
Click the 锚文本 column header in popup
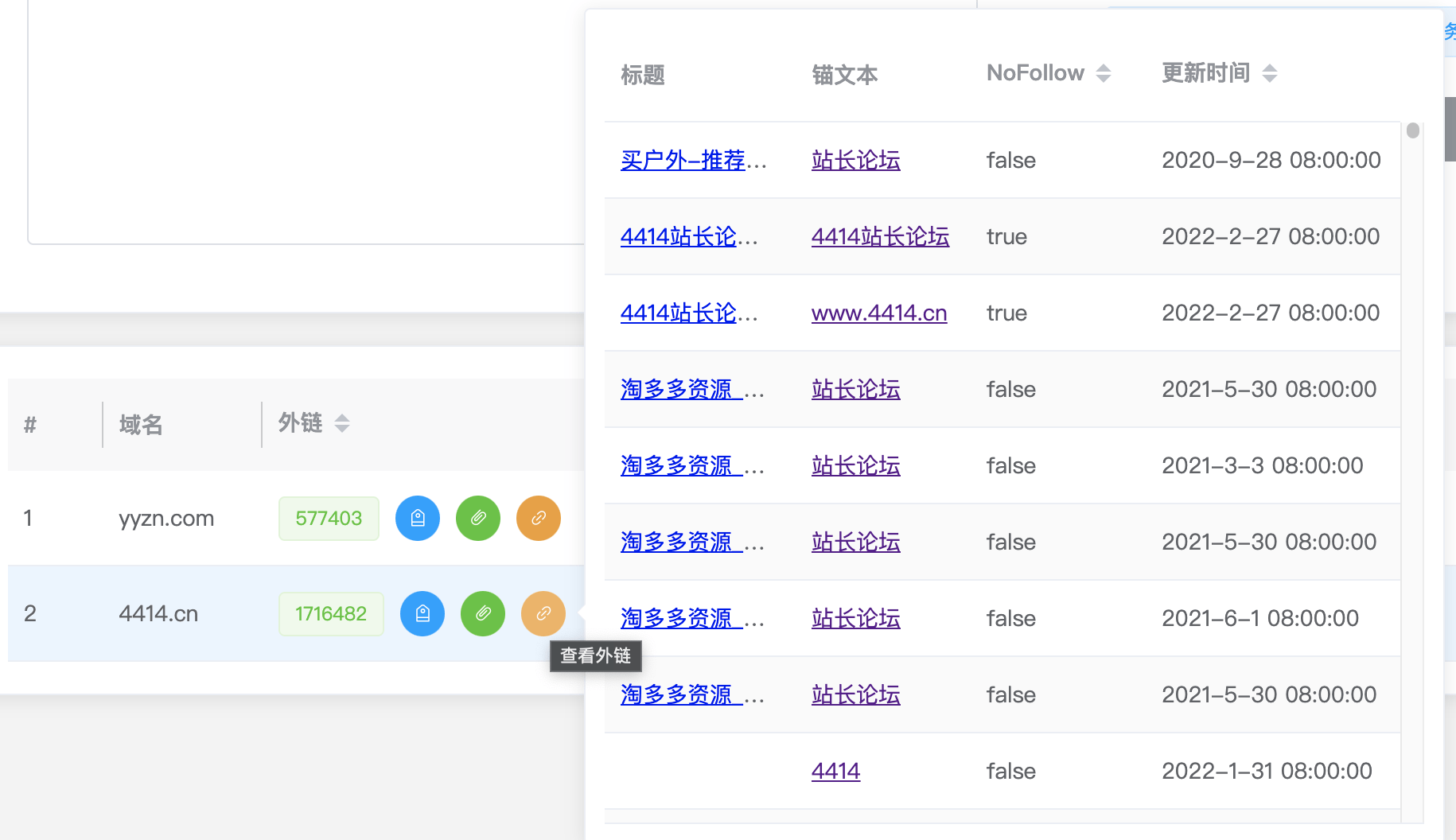845,75
